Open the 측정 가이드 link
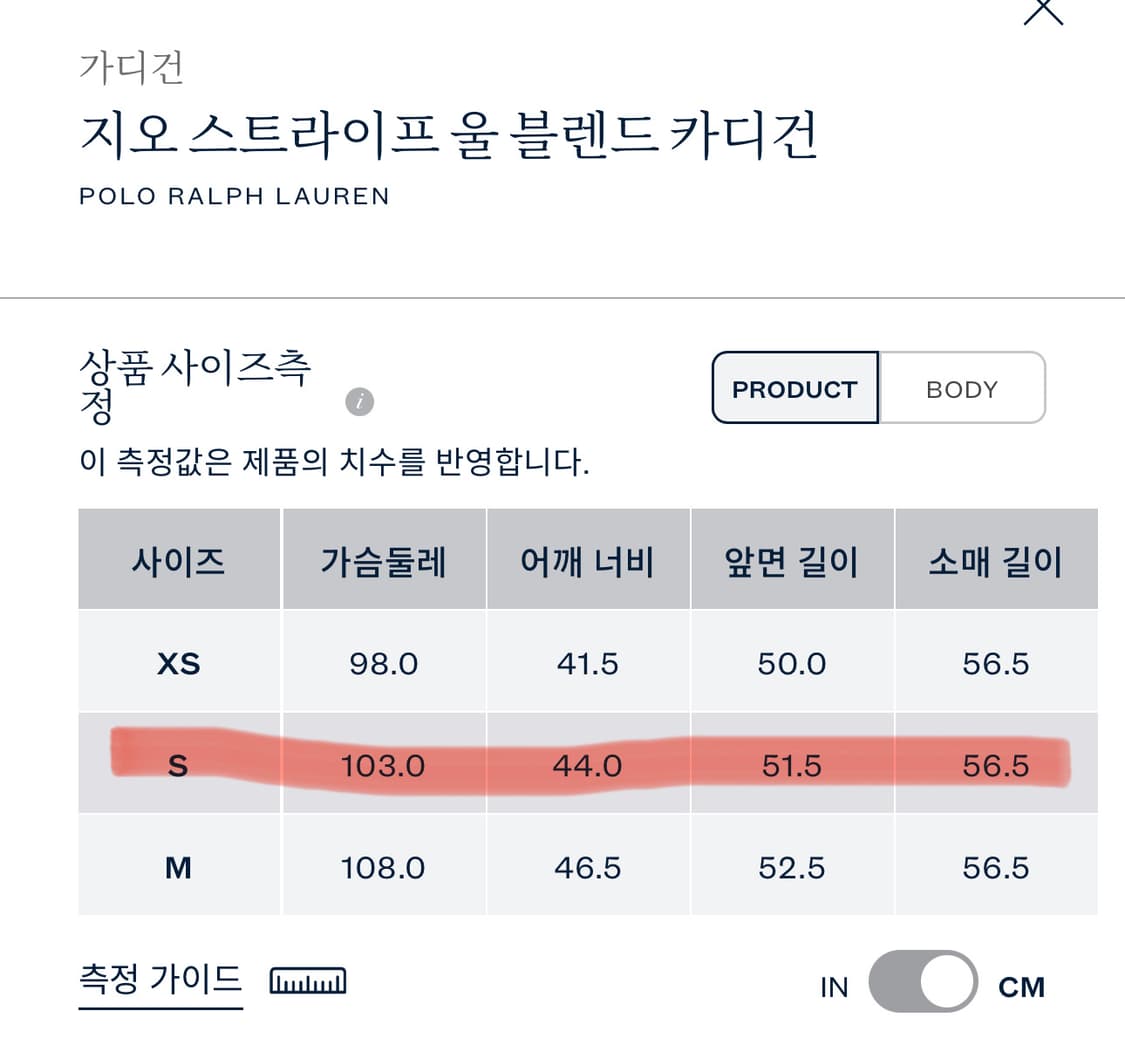Screen dimensions: 1125x1060 160,977
